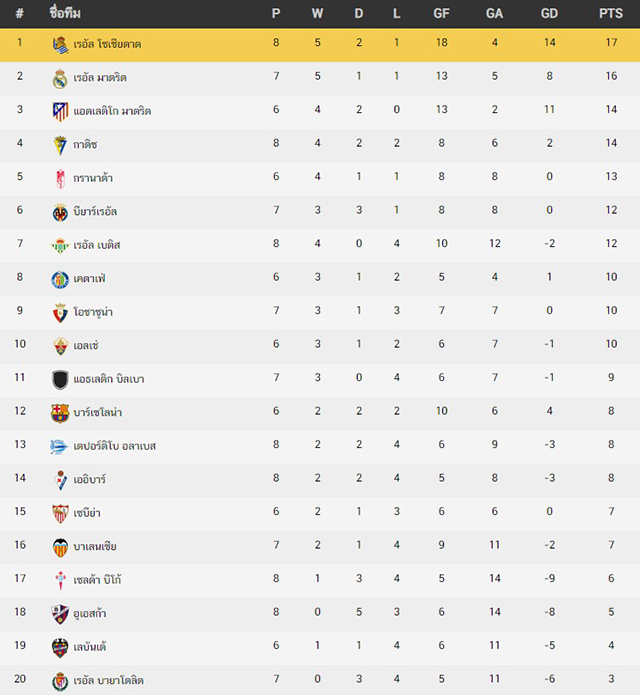Sort table by PTS column header
The height and width of the screenshot is (695, 640).
pyautogui.click(x=611, y=13)
